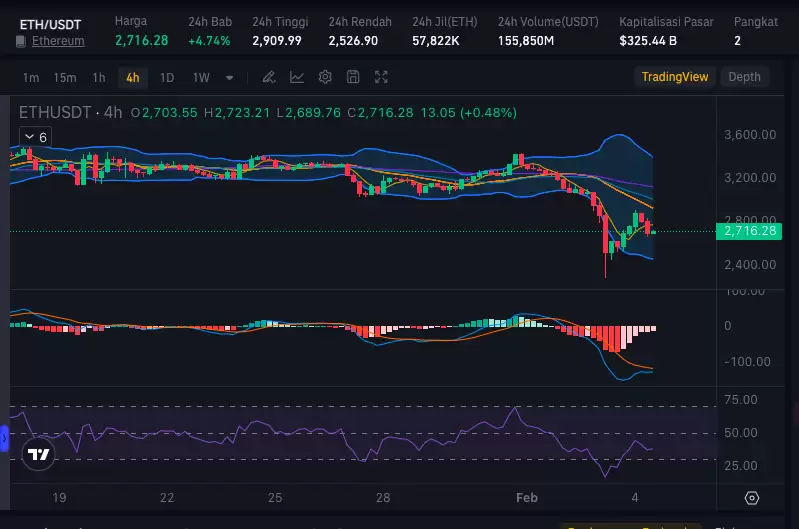Select the 1m timeframe
This screenshot has height=529, width=799.
tap(31, 77)
